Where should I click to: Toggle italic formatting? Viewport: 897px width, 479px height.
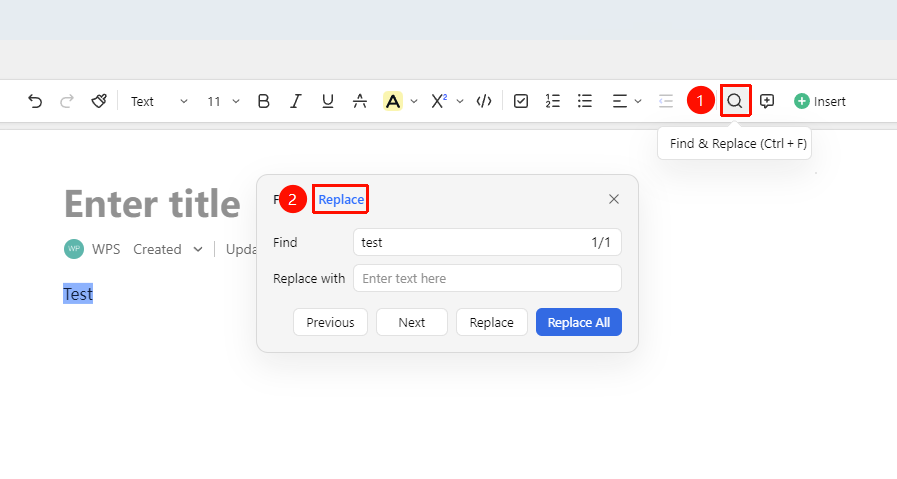coord(296,101)
